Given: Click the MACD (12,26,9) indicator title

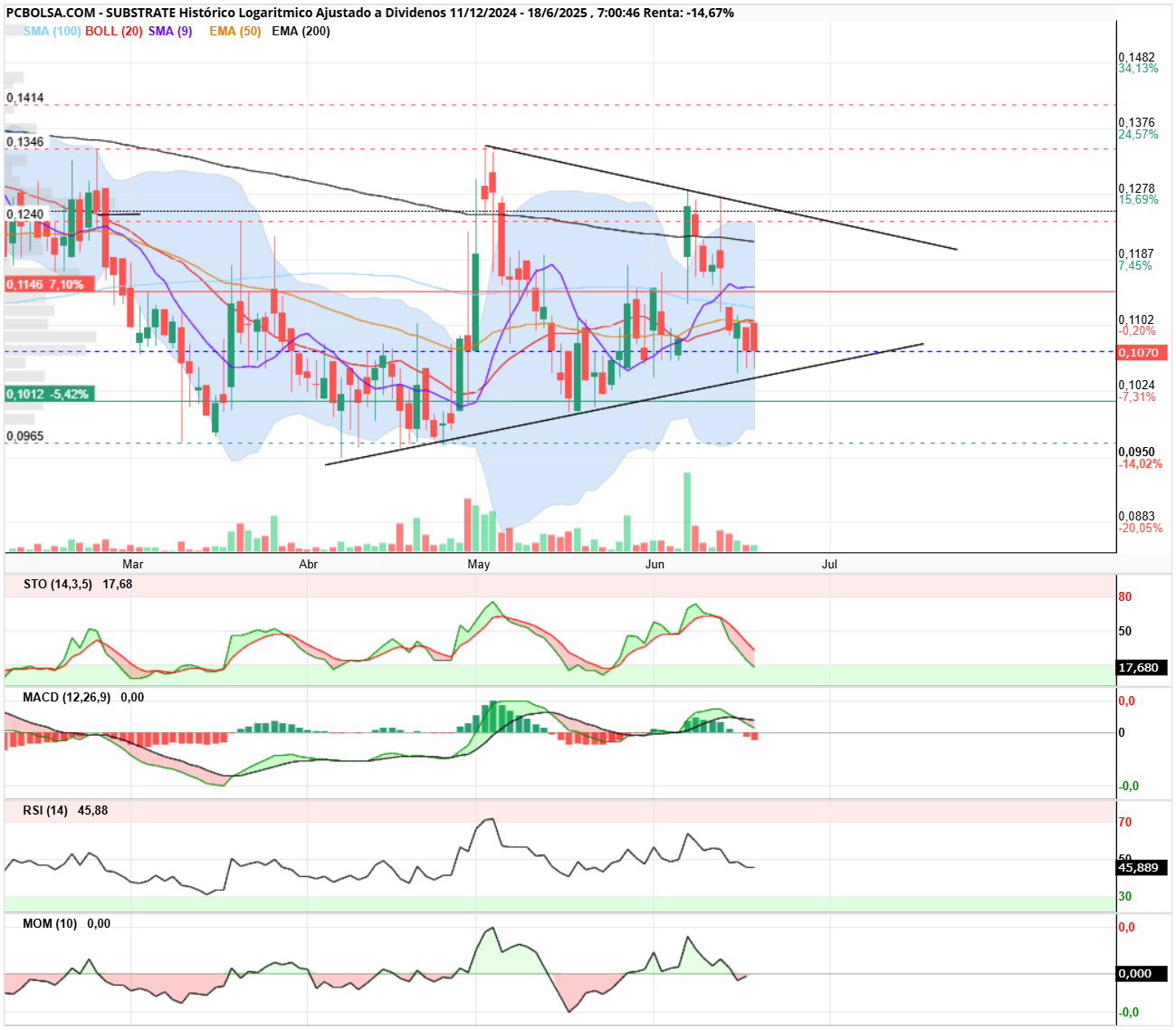Looking at the screenshot, I should coord(67,697).
